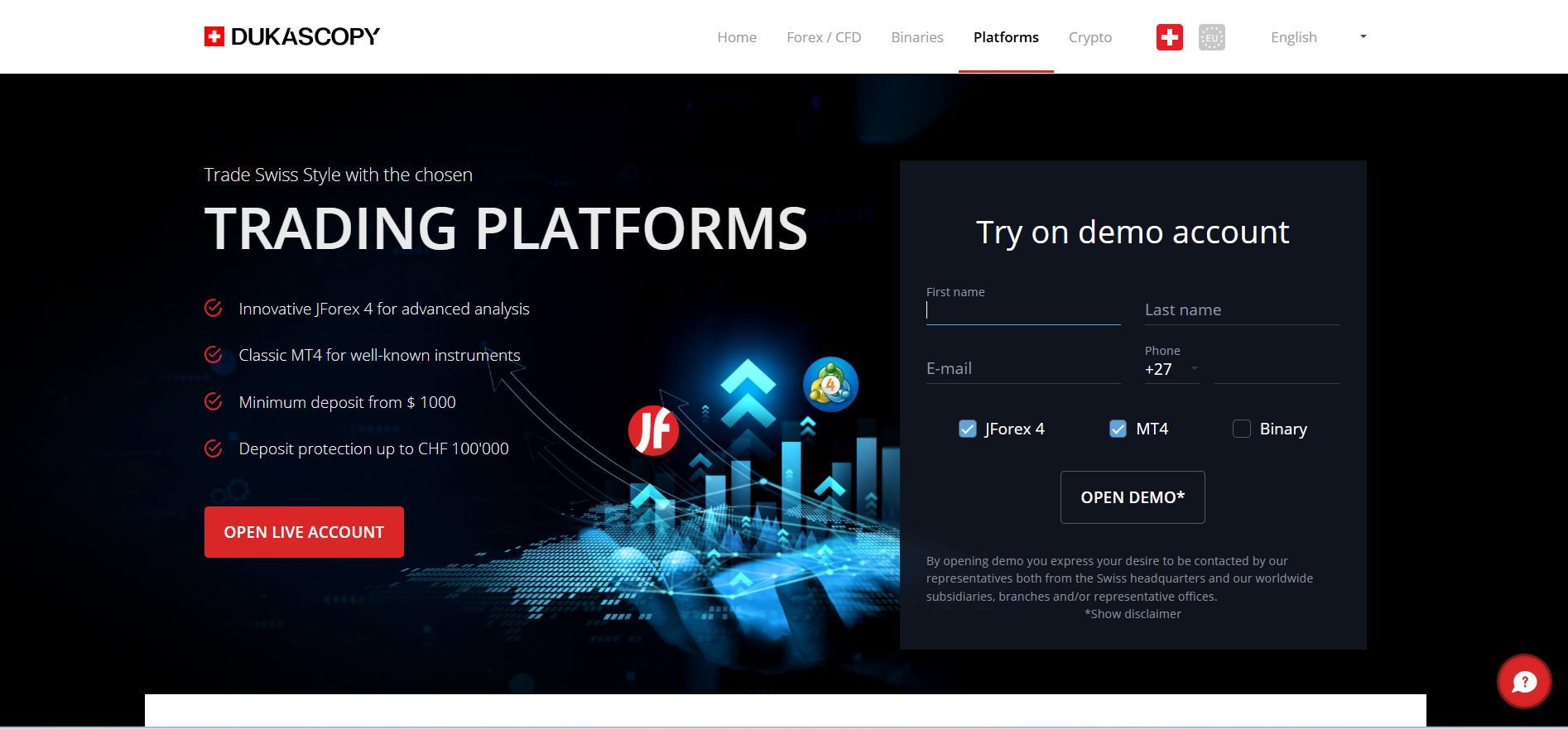Viewport: 1568px width, 729px height.
Task: Click checkmark icon beside Innovative JForex 4
Action: 214,309
